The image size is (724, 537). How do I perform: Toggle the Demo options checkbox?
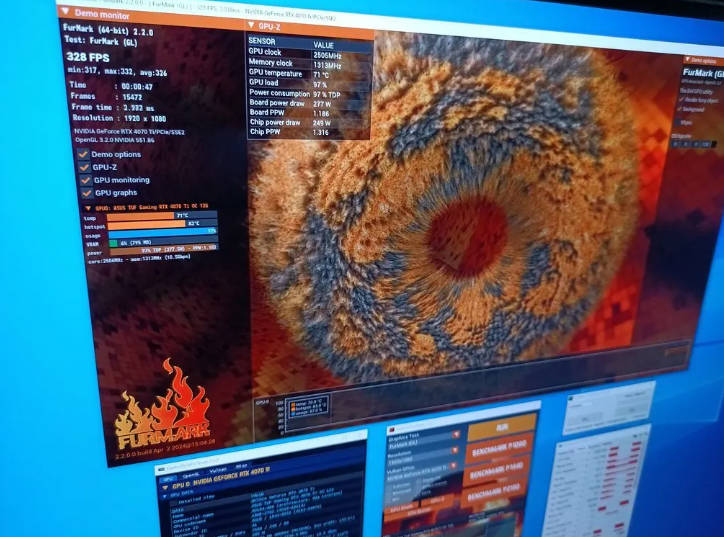pos(84,154)
